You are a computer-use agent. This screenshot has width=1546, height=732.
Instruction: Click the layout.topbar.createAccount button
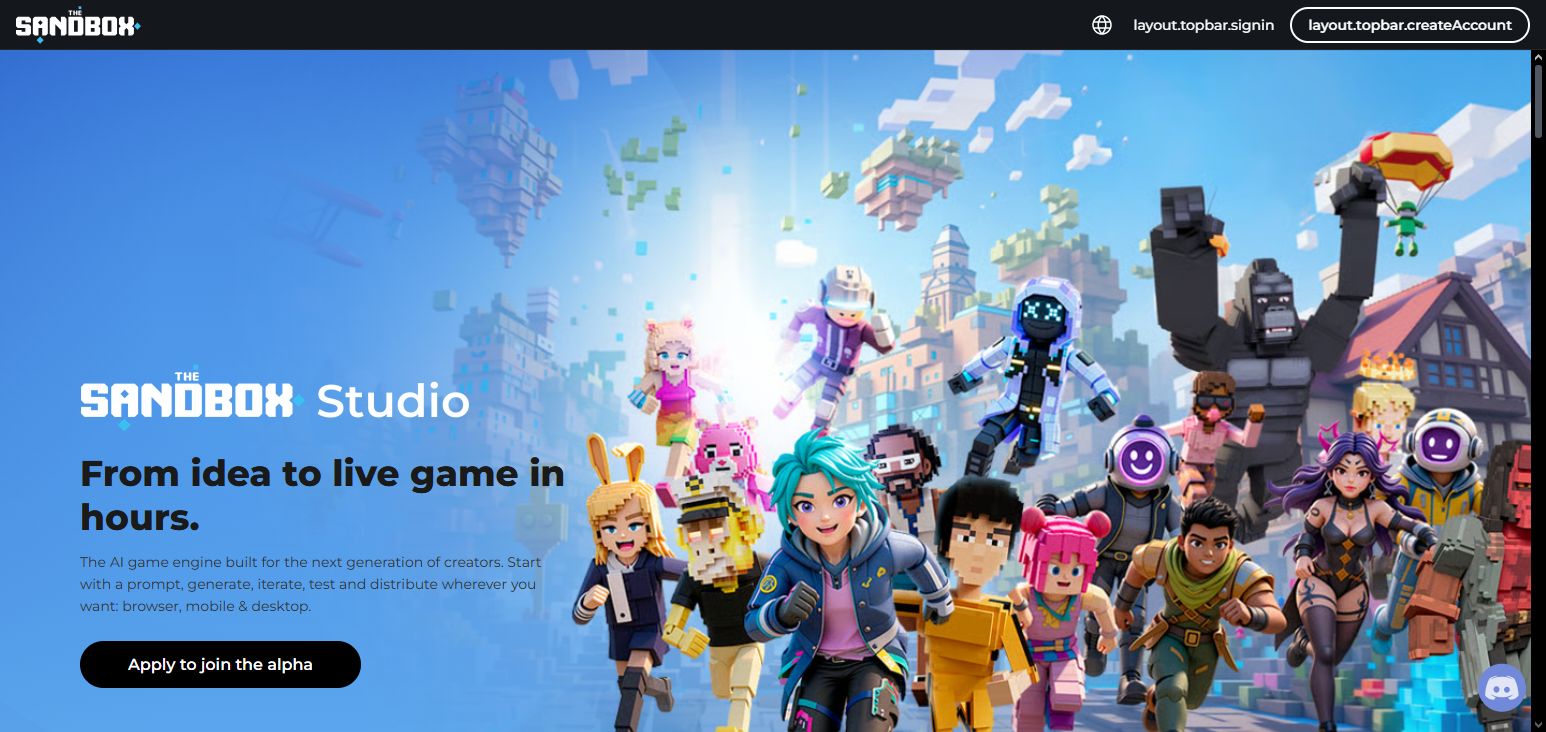coord(1410,25)
